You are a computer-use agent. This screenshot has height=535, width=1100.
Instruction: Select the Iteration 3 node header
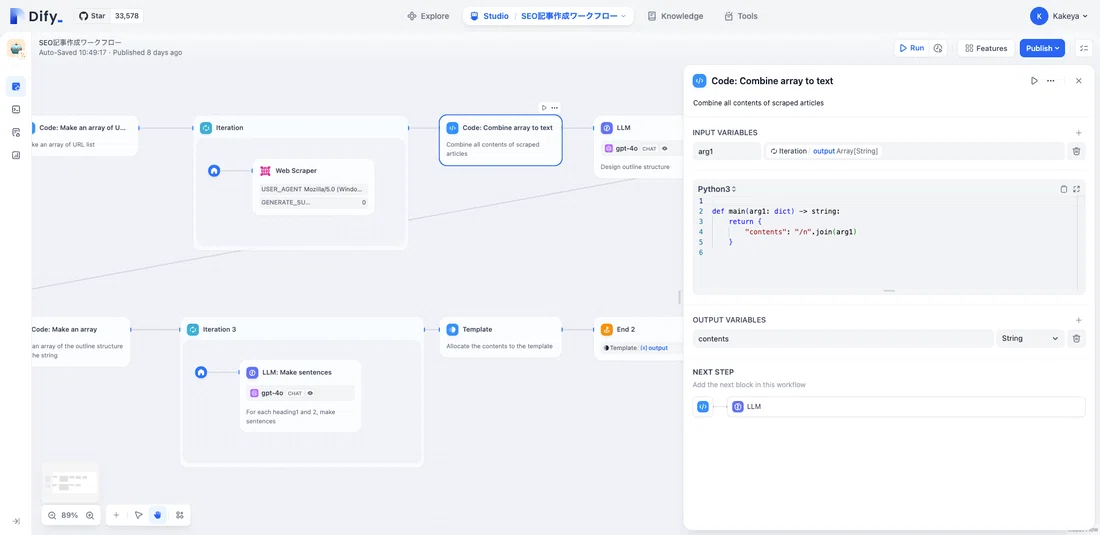(x=302, y=329)
